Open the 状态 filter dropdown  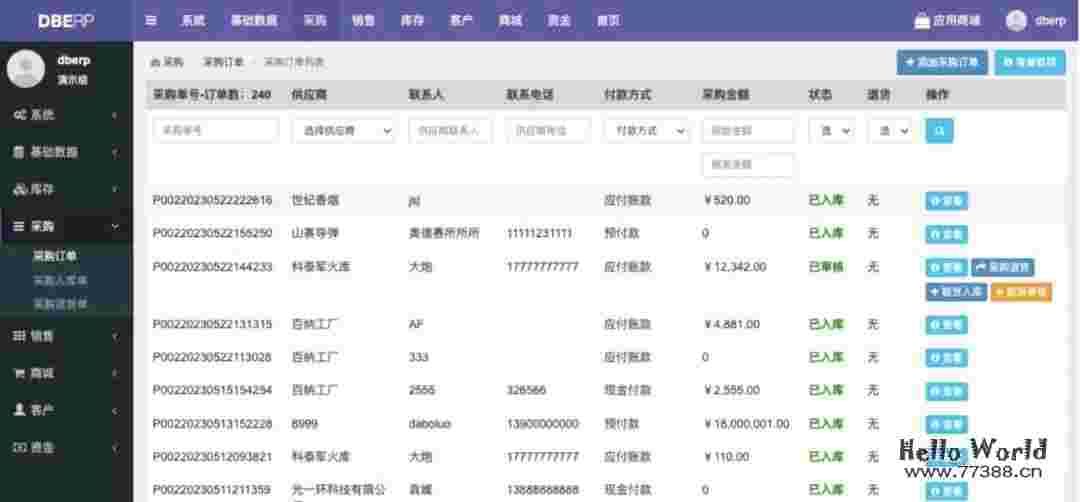[831, 130]
